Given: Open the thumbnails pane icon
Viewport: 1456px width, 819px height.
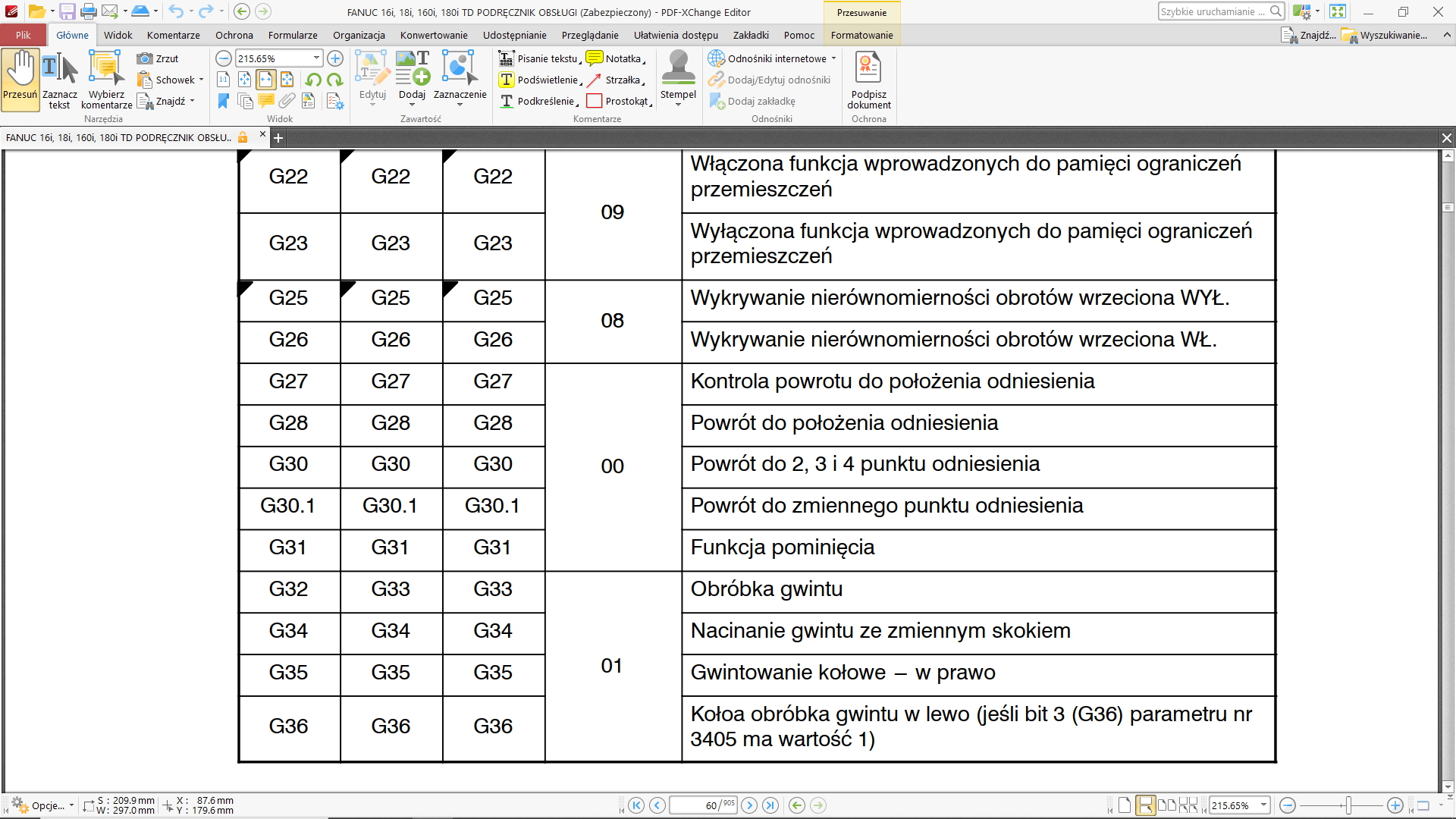Looking at the screenshot, I should [244, 101].
